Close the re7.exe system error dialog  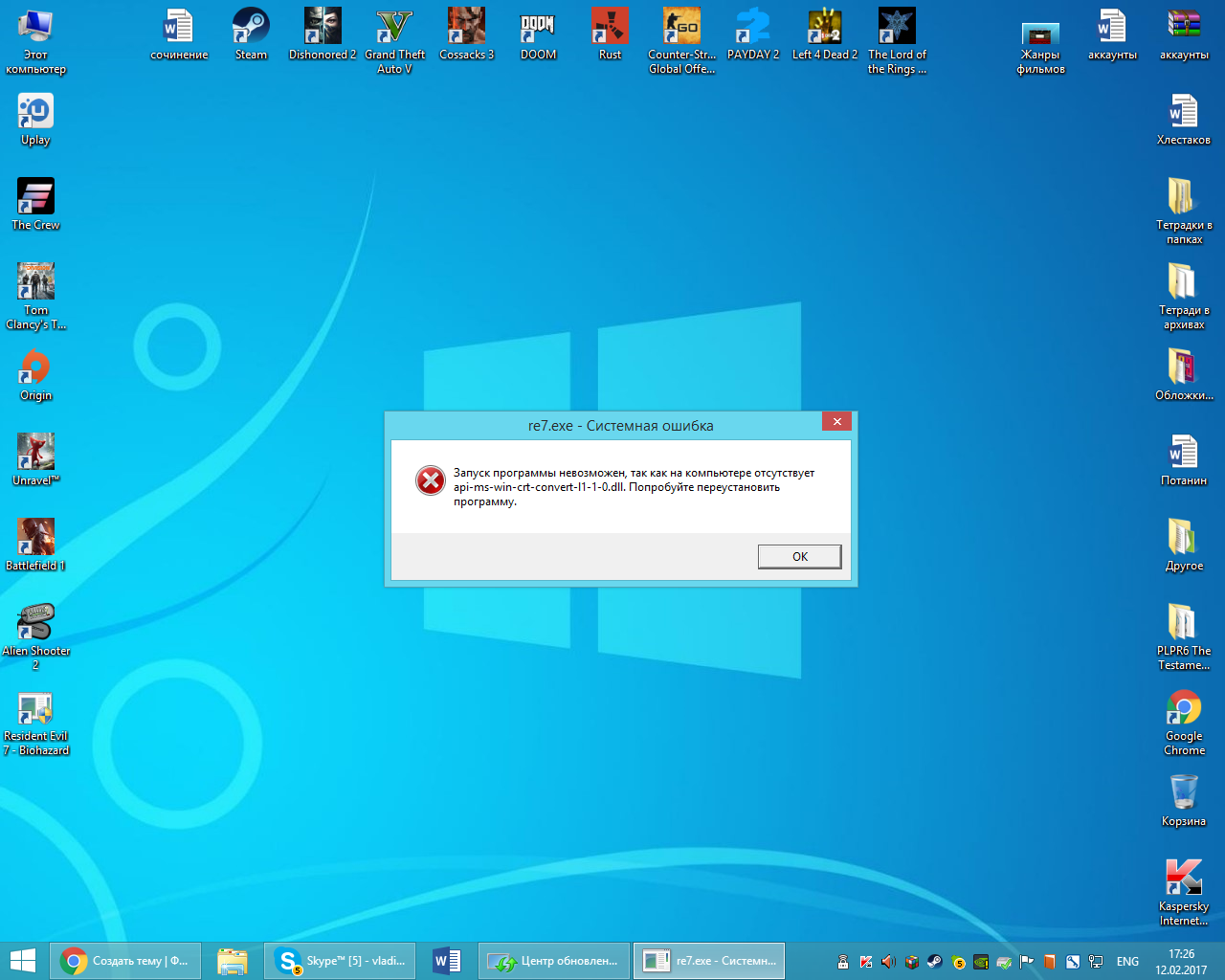pos(836,421)
